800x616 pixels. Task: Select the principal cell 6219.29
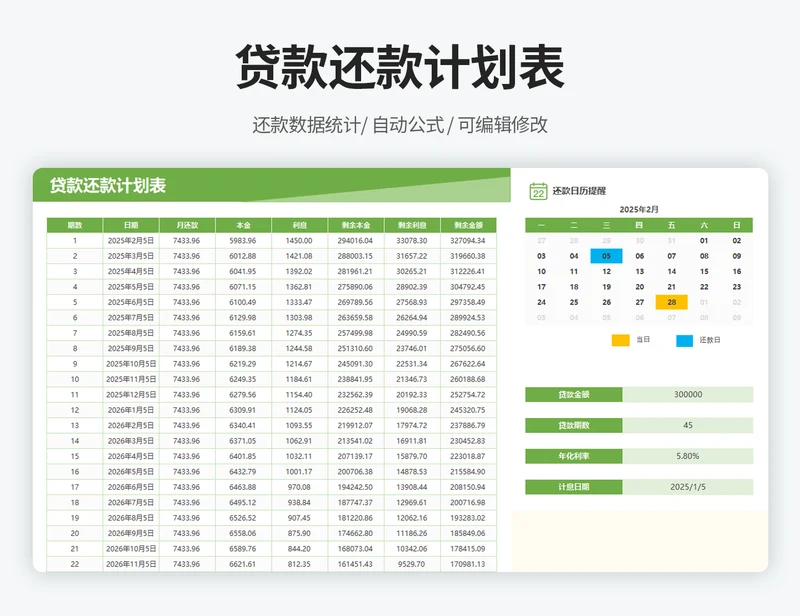coord(243,364)
